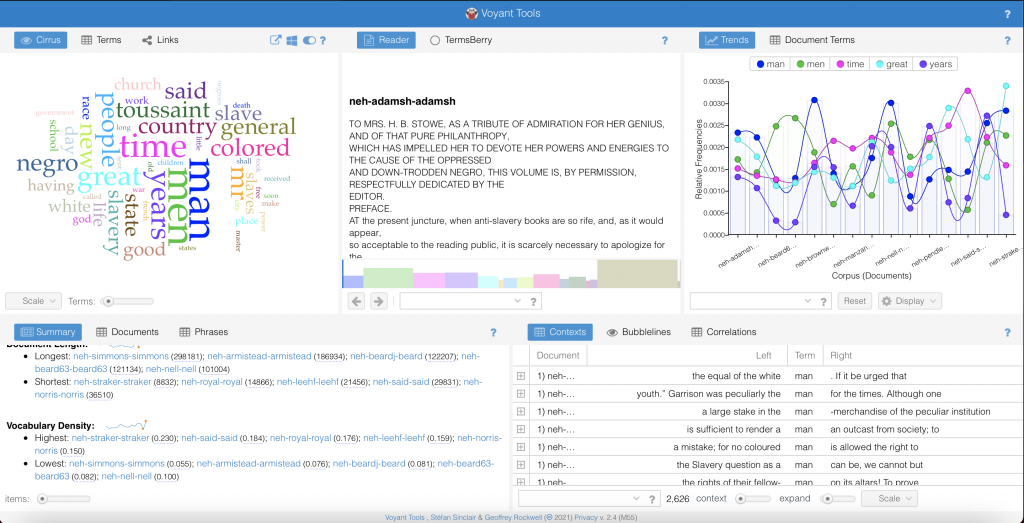Open the Display dropdown in Trends panel
Screen dimensions: 1024x523
point(909,300)
